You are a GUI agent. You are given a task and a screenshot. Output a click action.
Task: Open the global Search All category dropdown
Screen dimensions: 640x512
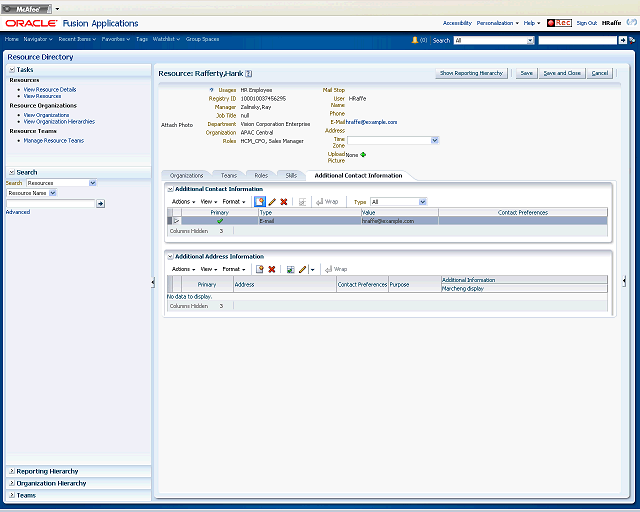[x=530, y=40]
